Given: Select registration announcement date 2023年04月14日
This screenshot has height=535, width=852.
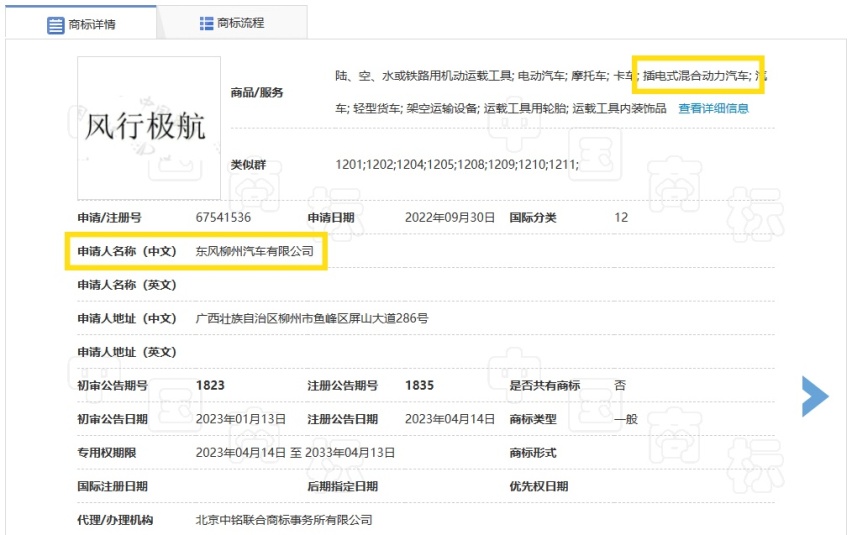Looking at the screenshot, I should click(x=450, y=419).
